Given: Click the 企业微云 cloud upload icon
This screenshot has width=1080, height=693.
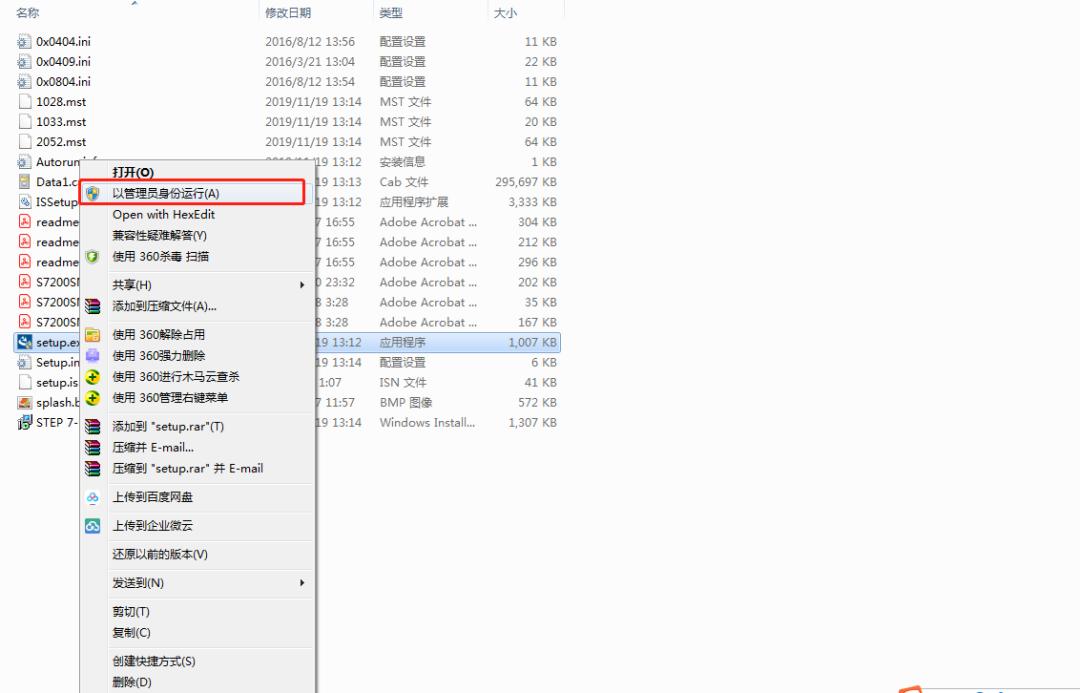Looking at the screenshot, I should tap(92, 526).
